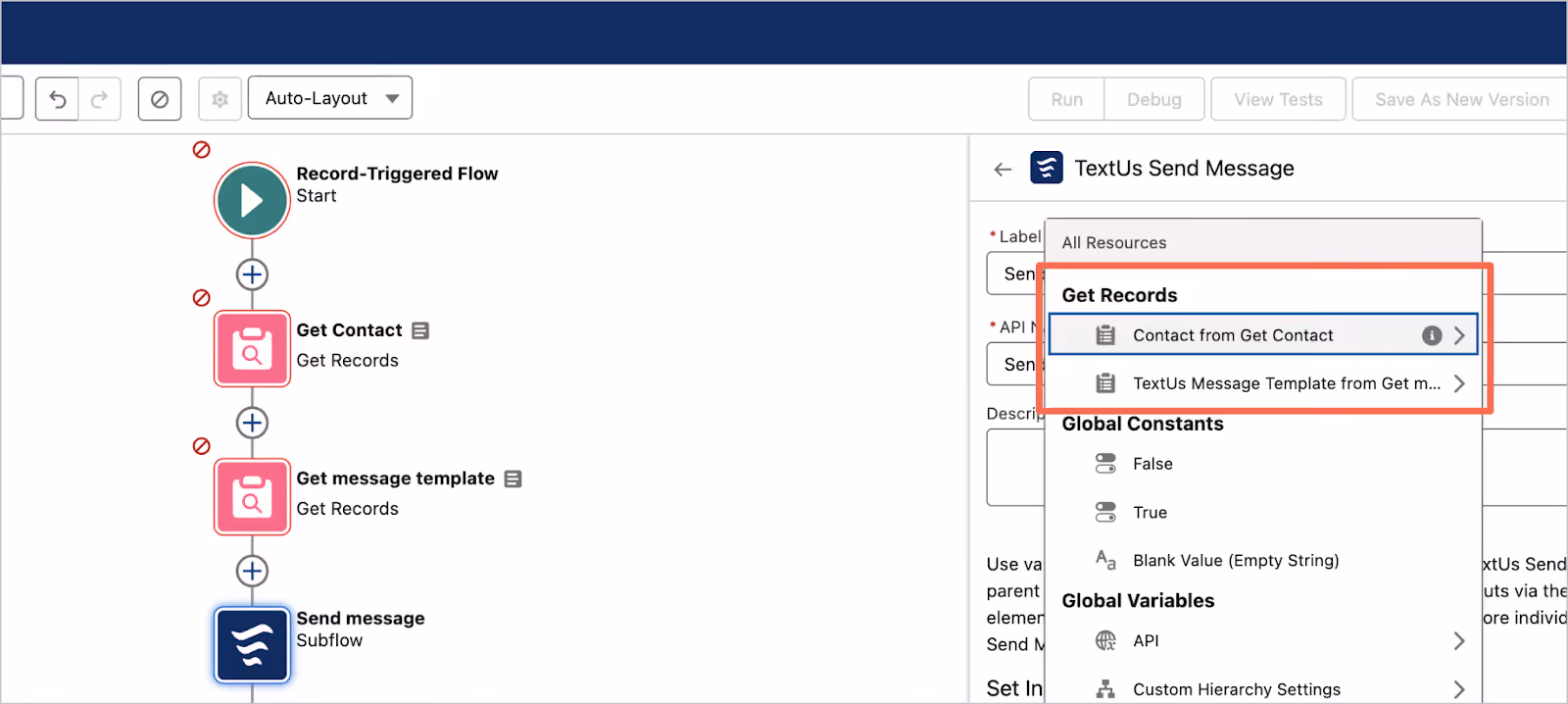Expand Contact from Get Contact chevron
The height and width of the screenshot is (704, 1568).
point(1459,335)
